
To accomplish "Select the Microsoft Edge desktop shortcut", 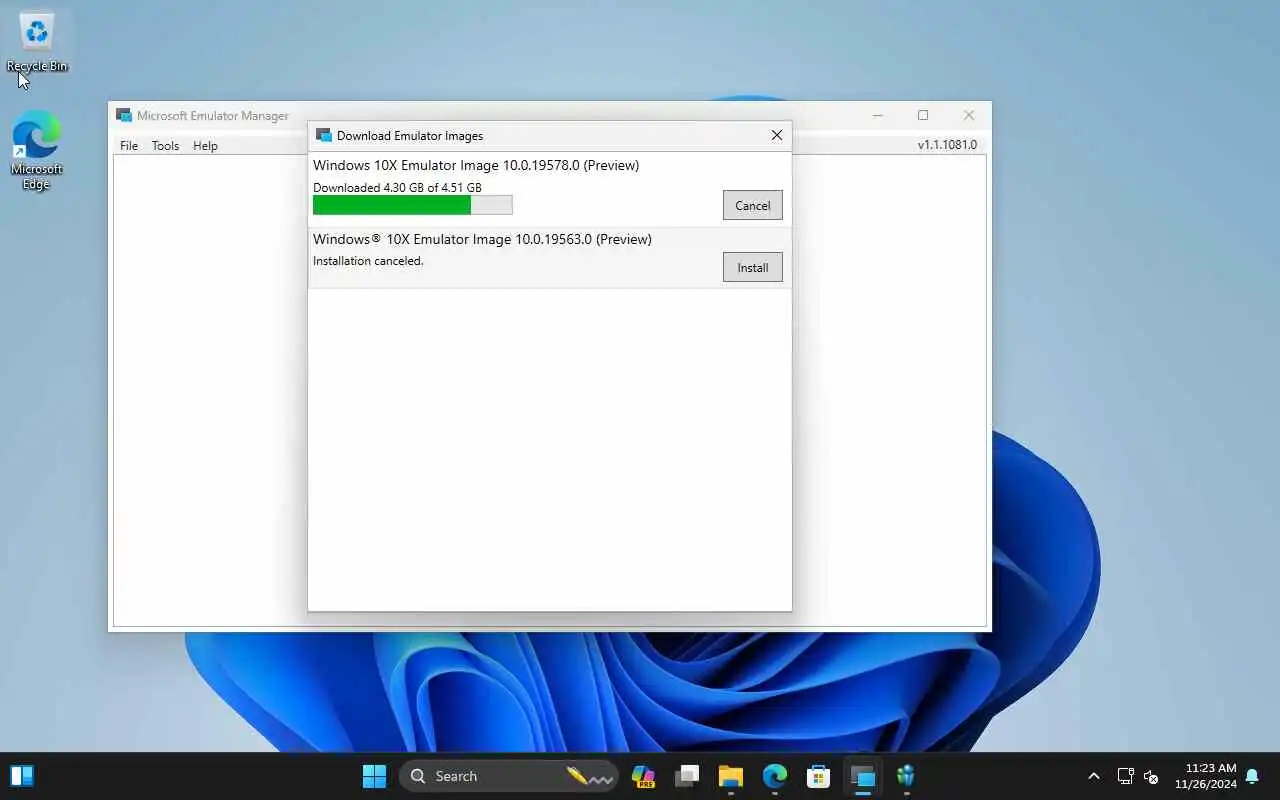I will tap(37, 150).
